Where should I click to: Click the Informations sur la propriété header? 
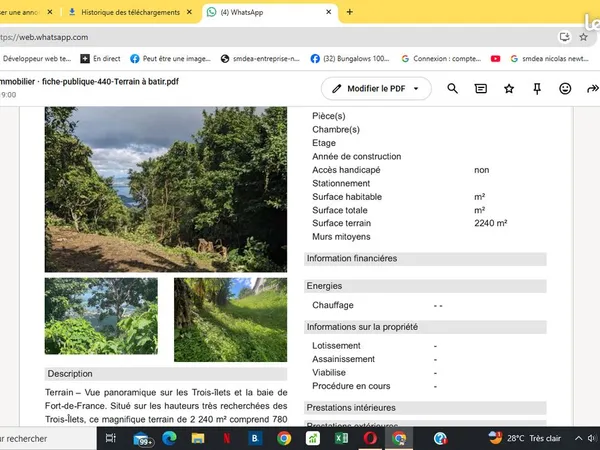click(425, 327)
